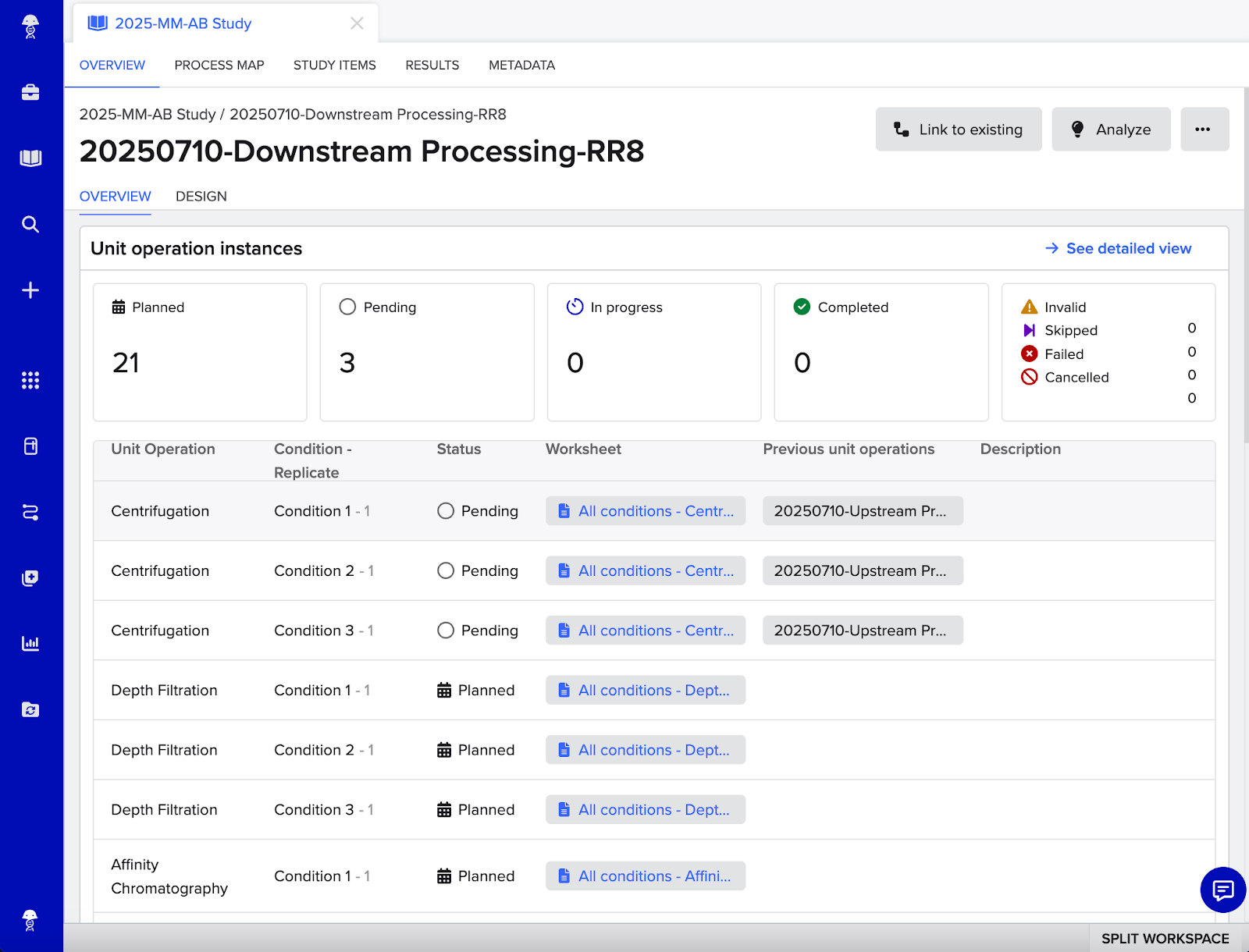
Task: Open the notebook book icon in sidebar
Action: tap(30, 158)
